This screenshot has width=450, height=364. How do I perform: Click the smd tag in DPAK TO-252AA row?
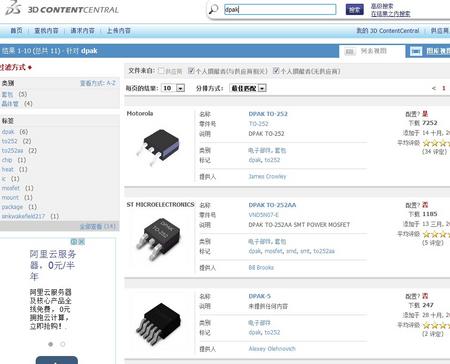[x=291, y=251]
